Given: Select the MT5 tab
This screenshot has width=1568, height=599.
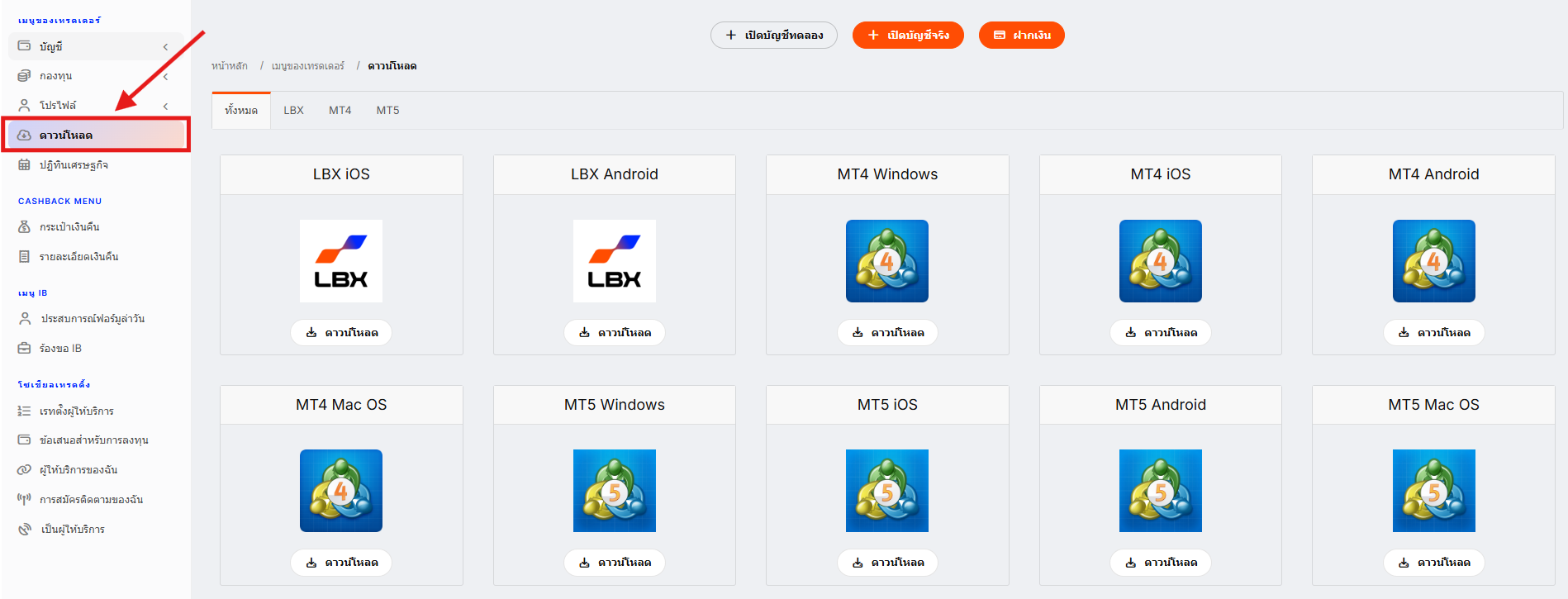Looking at the screenshot, I should pos(387,111).
